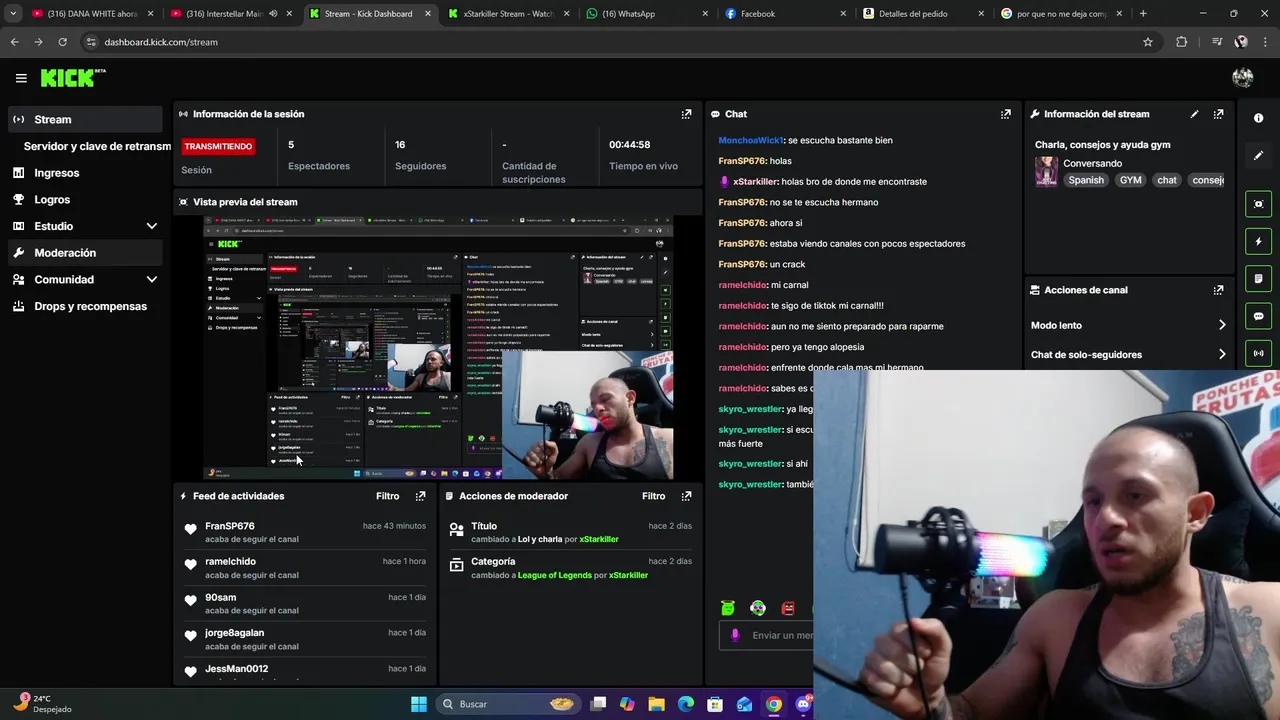
Task: Click jorge8agalan in the activity feed
Action: coord(234,632)
